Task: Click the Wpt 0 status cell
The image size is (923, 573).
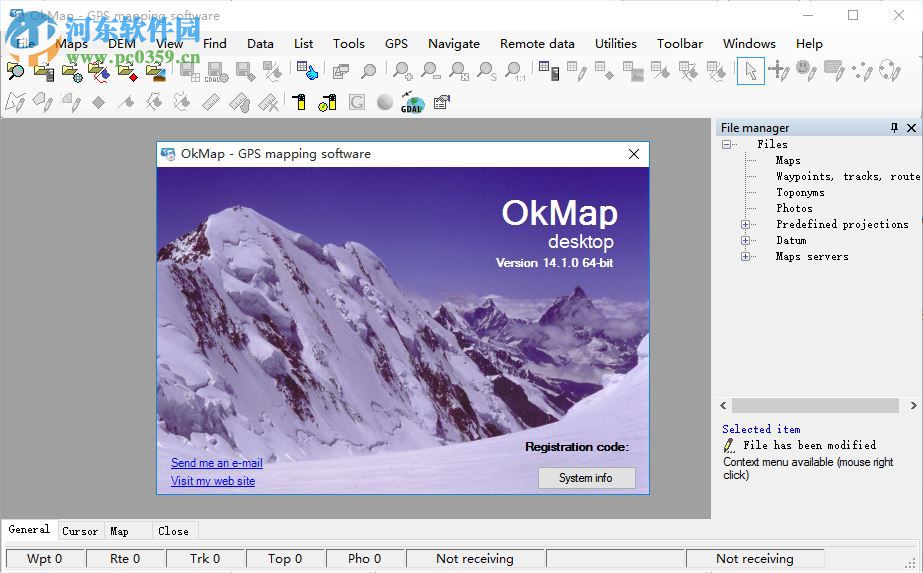Action: tap(45, 559)
